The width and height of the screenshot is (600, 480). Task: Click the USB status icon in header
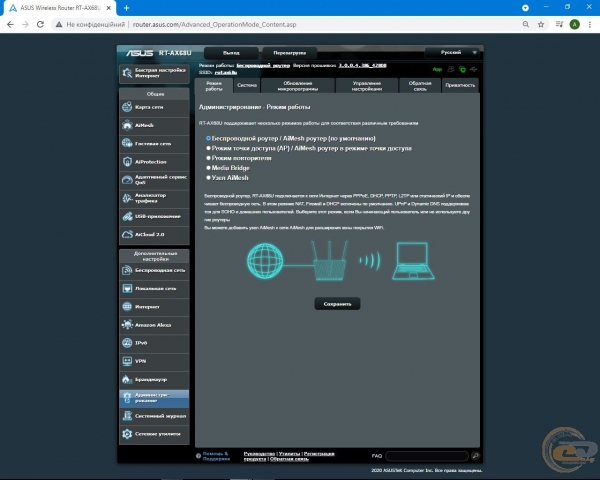[x=474, y=69]
